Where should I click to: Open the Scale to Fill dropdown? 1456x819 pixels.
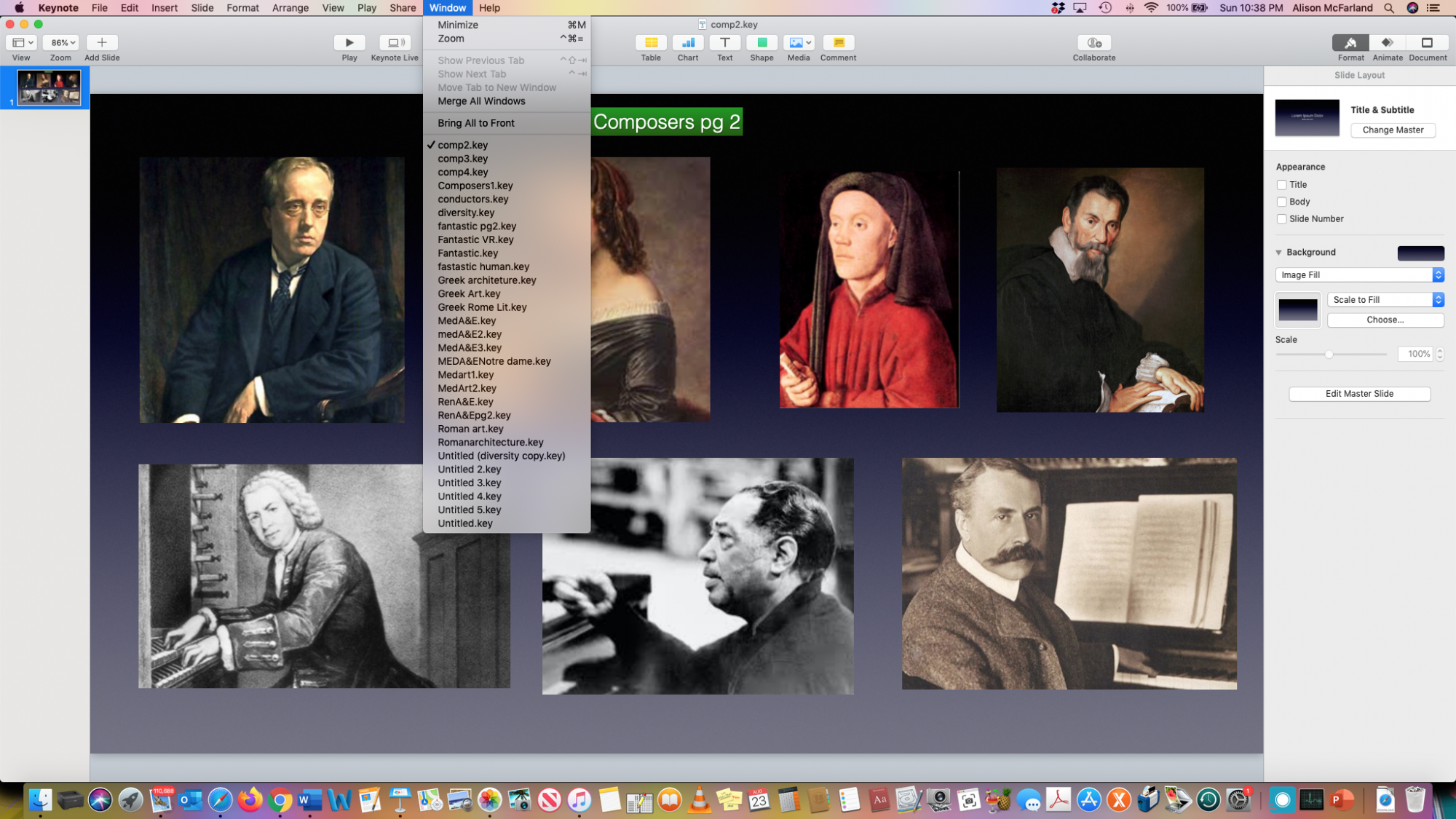click(1385, 299)
